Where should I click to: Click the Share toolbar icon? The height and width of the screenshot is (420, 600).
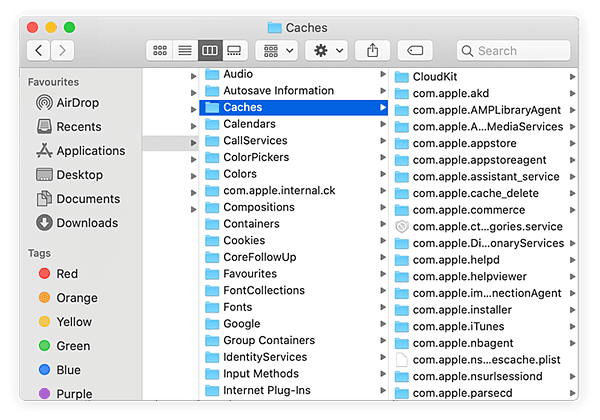(372, 50)
